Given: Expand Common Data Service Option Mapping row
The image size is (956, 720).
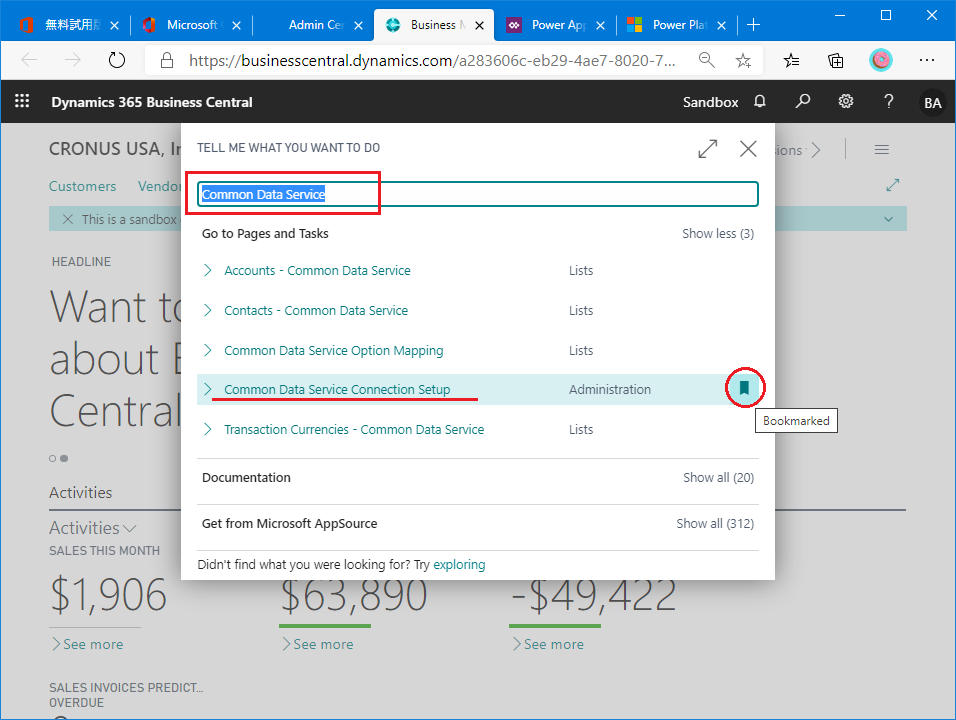Looking at the screenshot, I should click(x=208, y=350).
